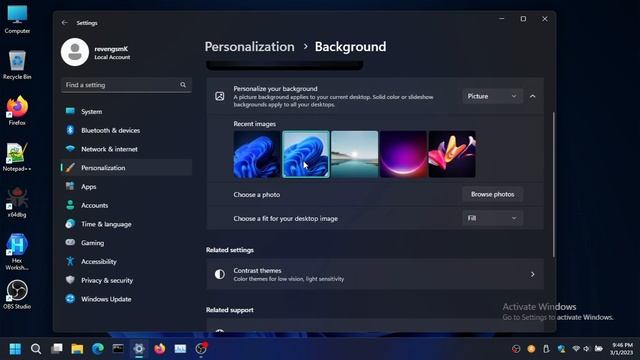Screen dimensions: 640x360
Task: Click the battery icon in system tray
Action: (599, 349)
